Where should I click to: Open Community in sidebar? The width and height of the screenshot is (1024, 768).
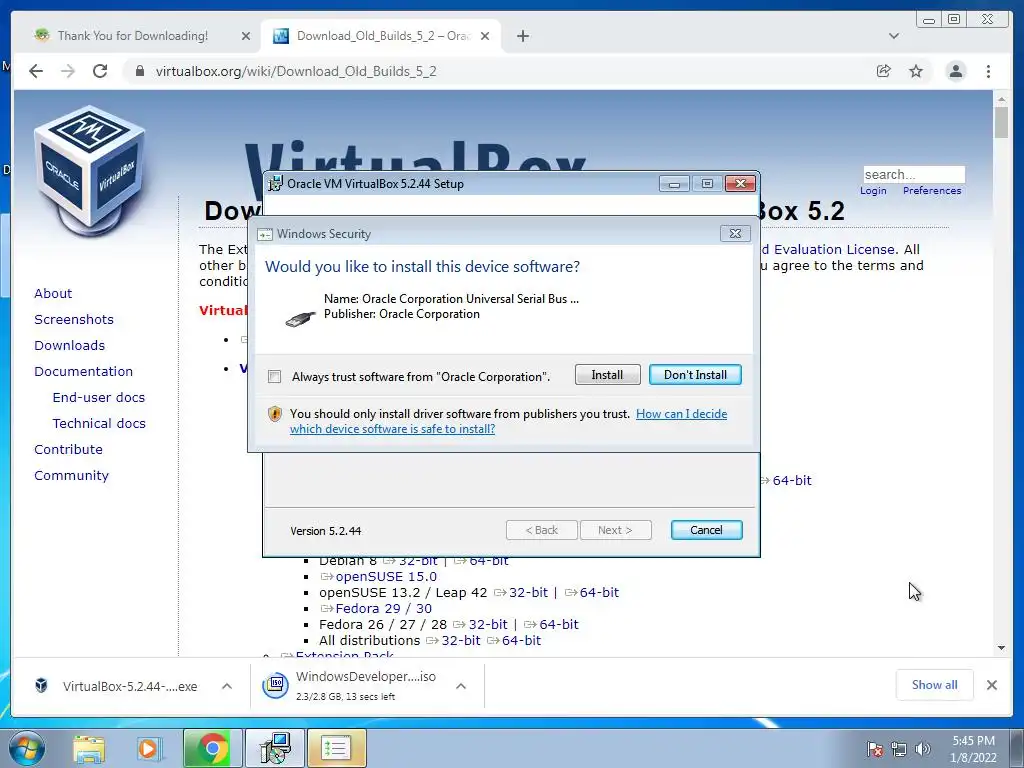tap(71, 476)
